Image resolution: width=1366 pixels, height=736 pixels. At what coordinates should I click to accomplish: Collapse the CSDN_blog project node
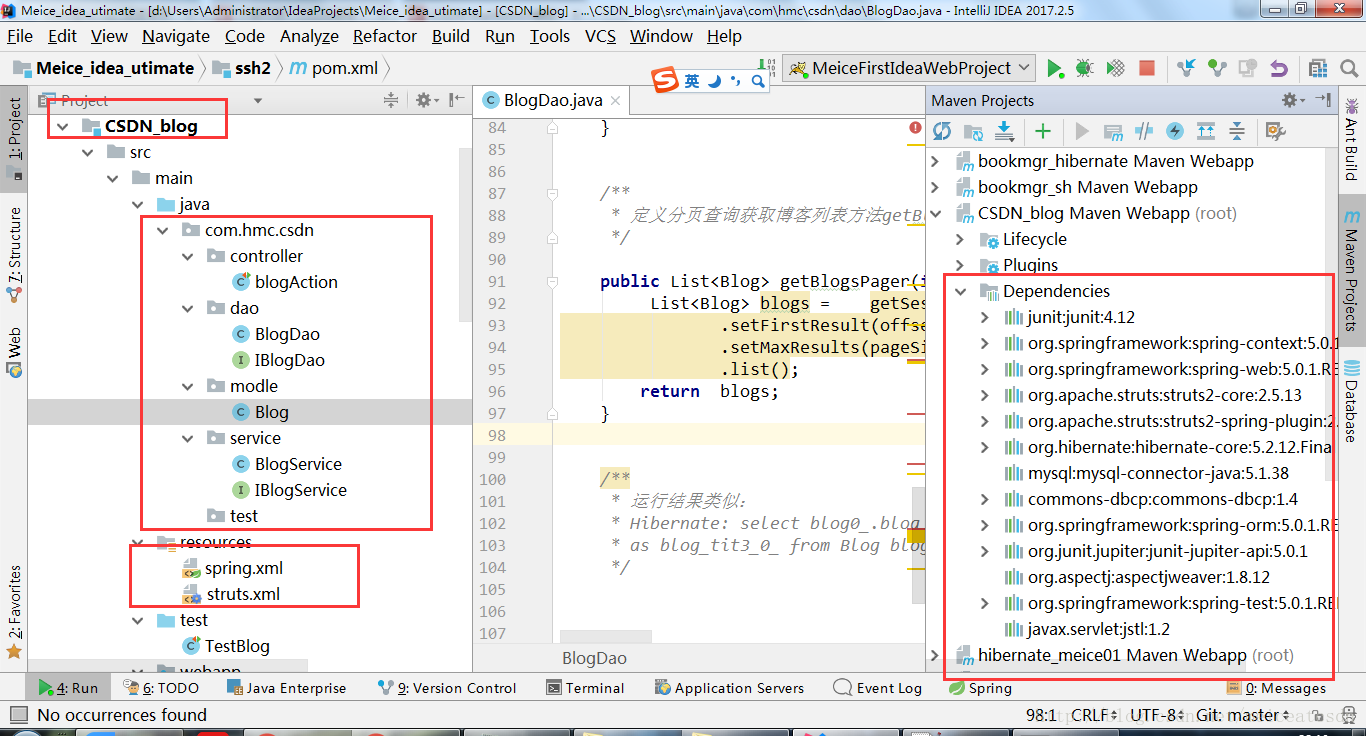coord(63,126)
